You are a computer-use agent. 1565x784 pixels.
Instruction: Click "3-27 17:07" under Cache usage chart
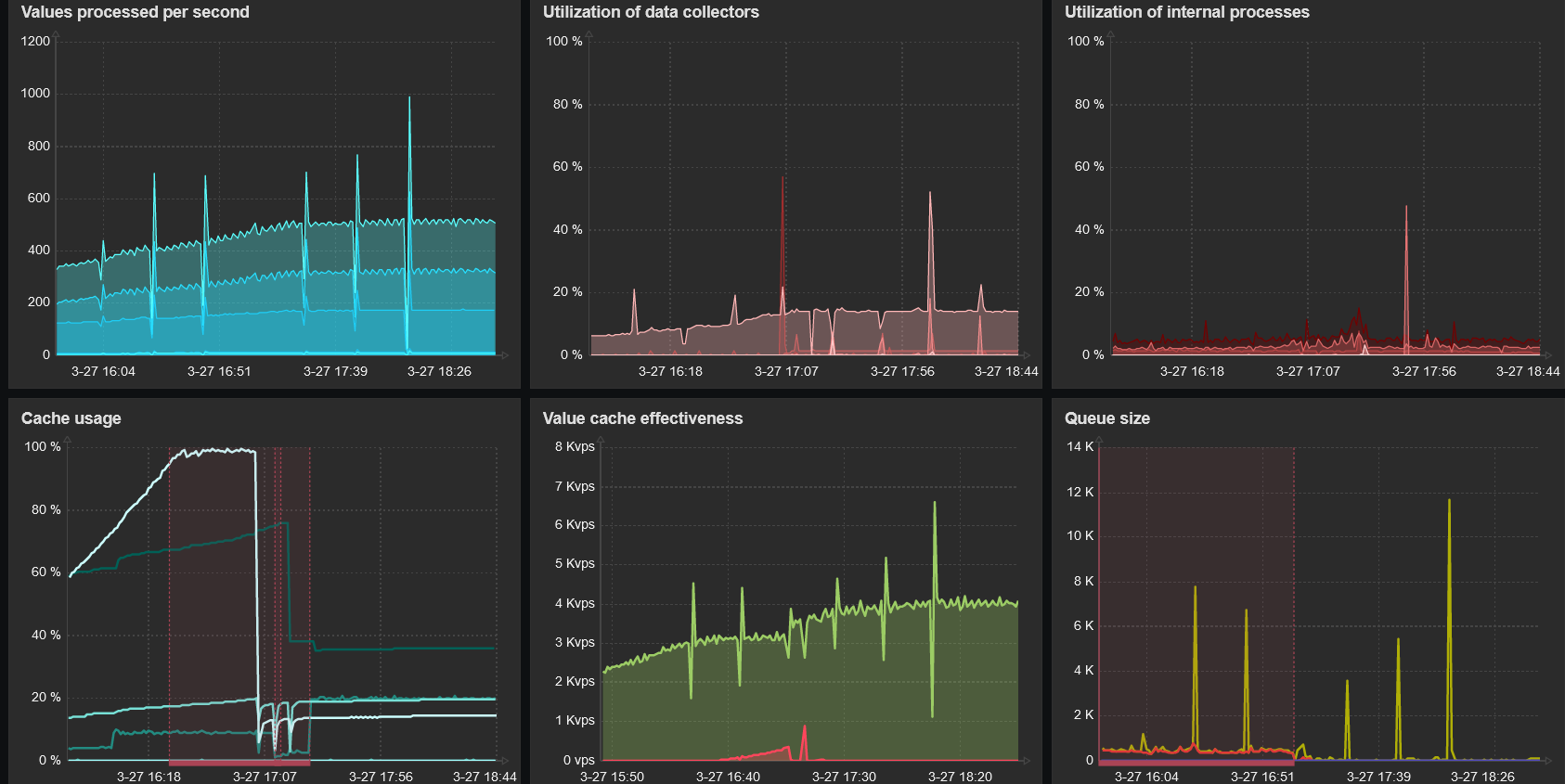pos(265,777)
